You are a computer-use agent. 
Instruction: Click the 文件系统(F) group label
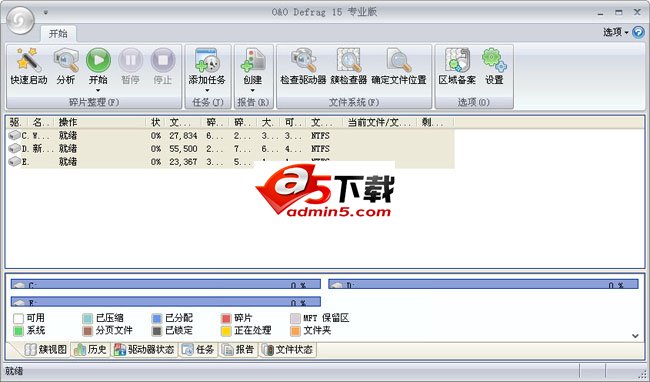pos(354,102)
